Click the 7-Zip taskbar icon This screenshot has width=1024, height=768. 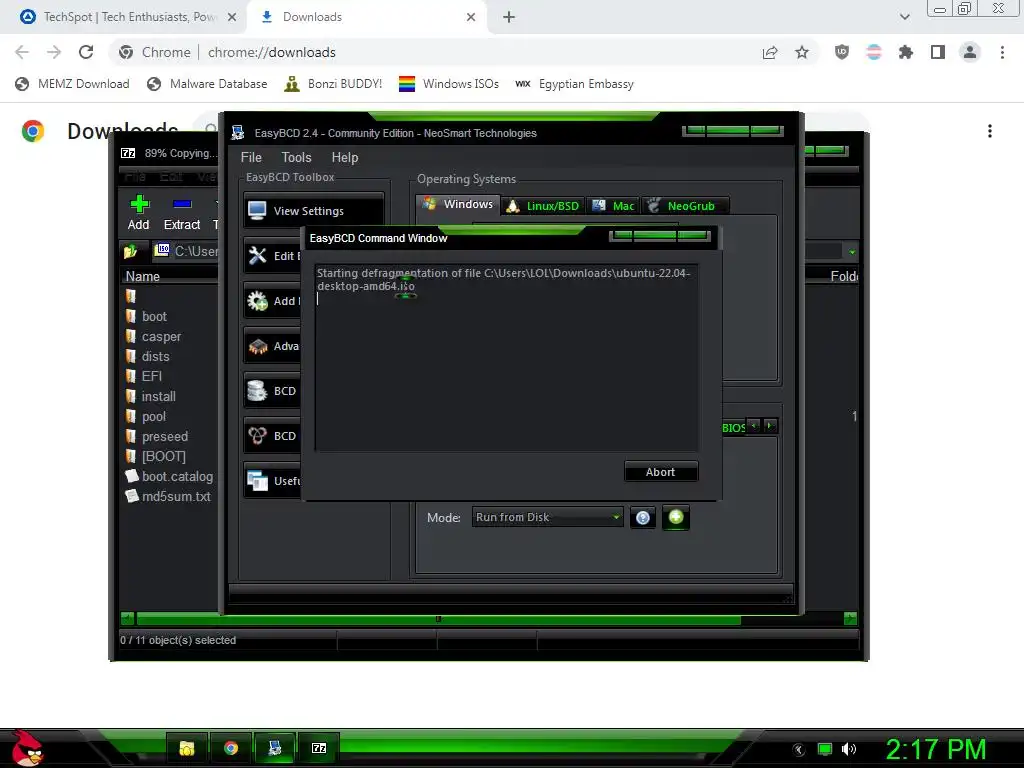coord(319,748)
